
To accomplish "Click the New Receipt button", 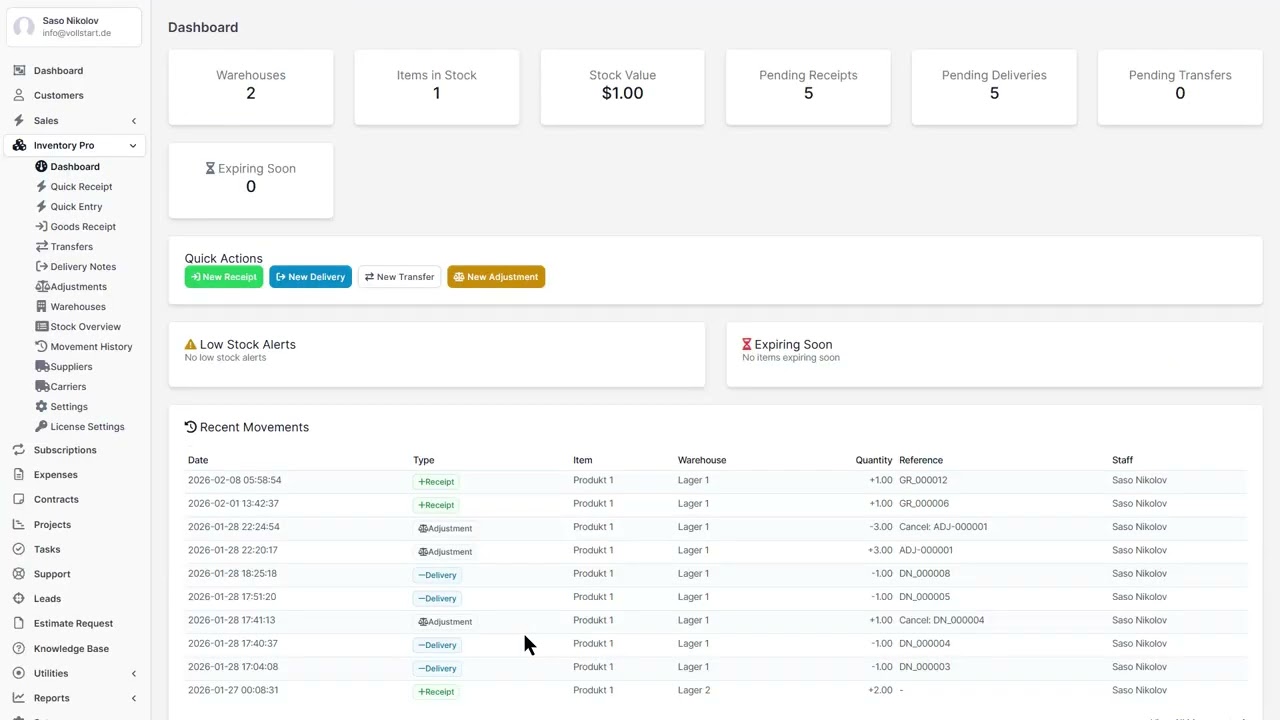I will pos(224,277).
